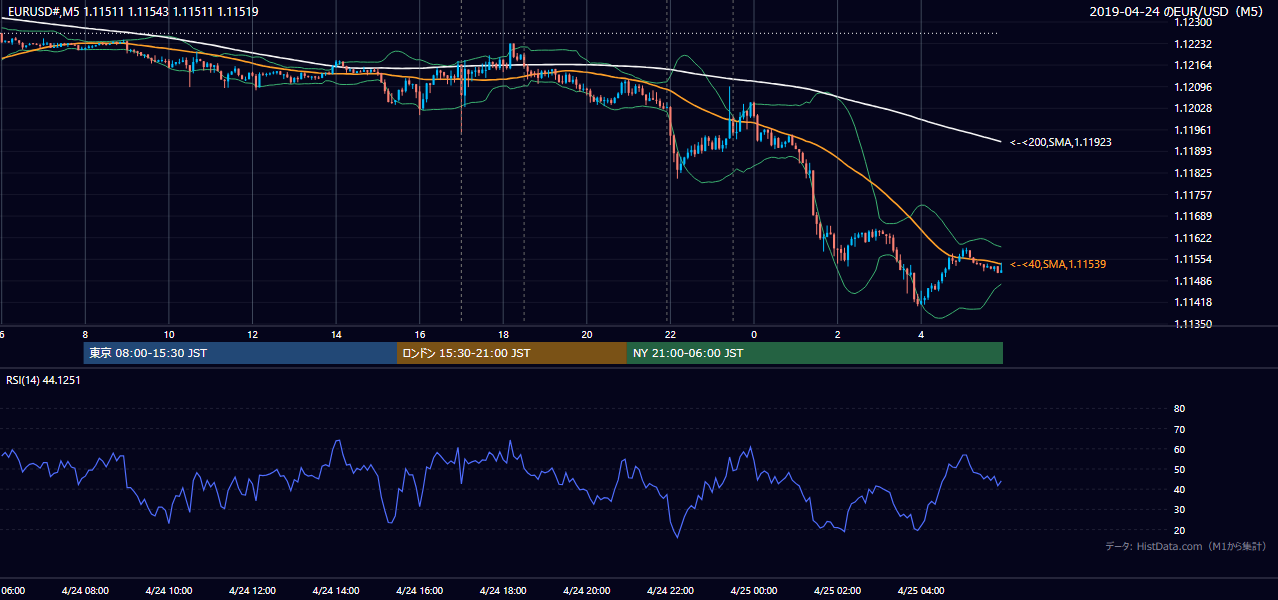Select the 4/25 00:00 date label
The height and width of the screenshot is (600, 1278).
[754, 591]
